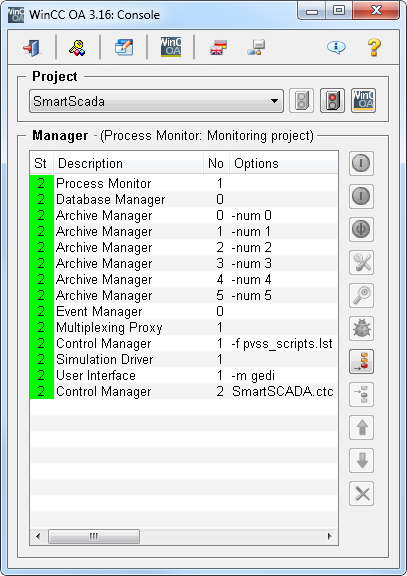407x576 pixels.
Task: Open the license keys icon
Action: (x=78, y=48)
